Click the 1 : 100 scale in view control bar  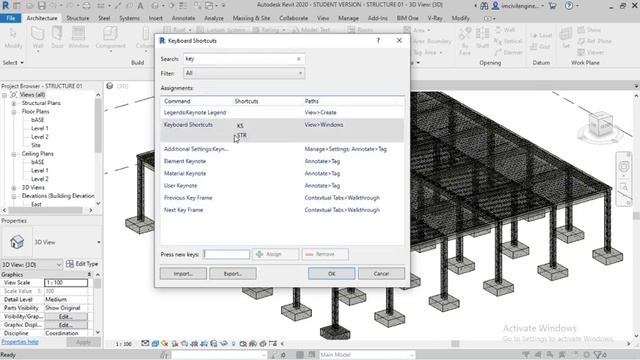point(123,344)
